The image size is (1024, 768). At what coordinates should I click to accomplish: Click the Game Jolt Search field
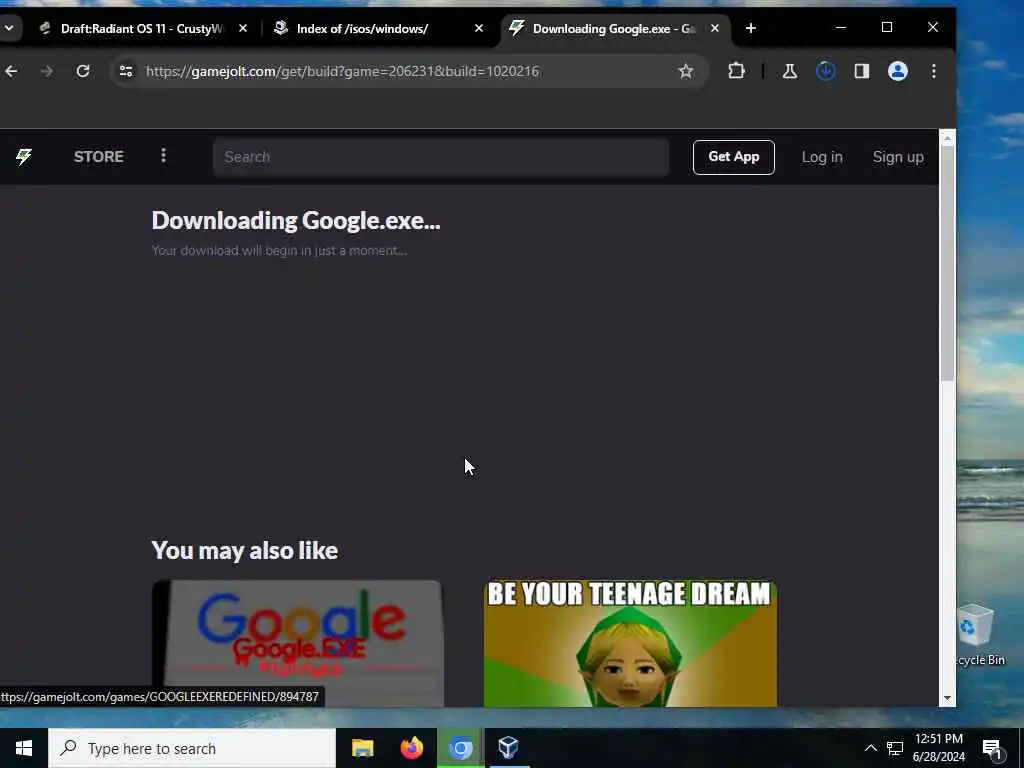click(x=441, y=157)
